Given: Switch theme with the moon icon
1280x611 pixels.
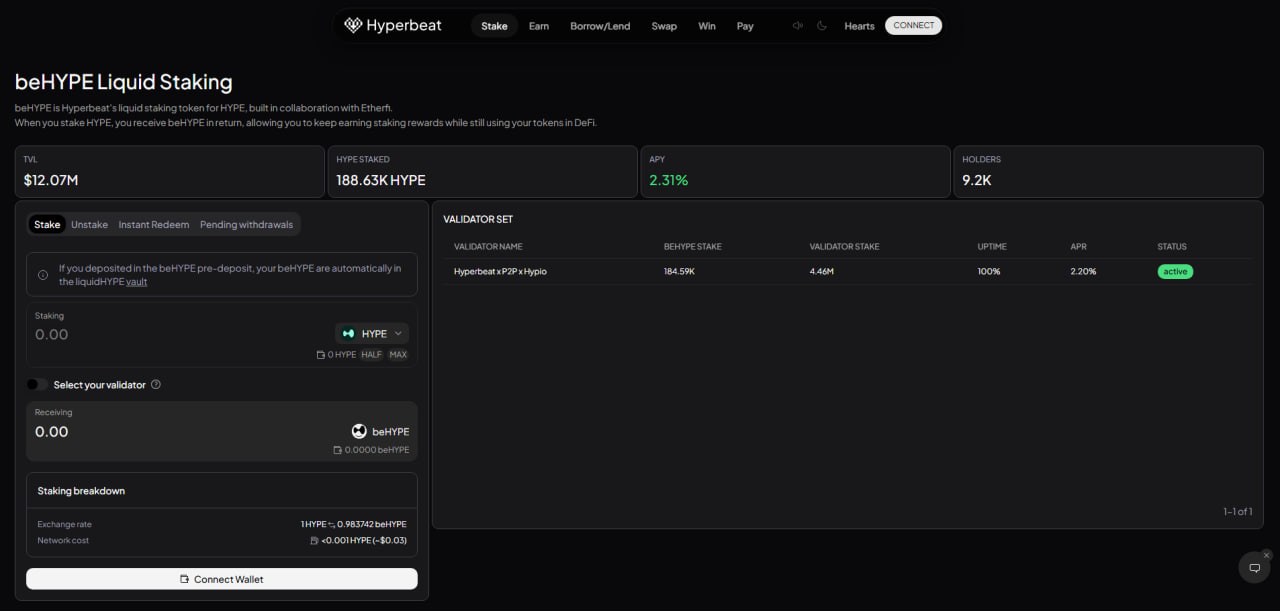Looking at the screenshot, I should (822, 26).
